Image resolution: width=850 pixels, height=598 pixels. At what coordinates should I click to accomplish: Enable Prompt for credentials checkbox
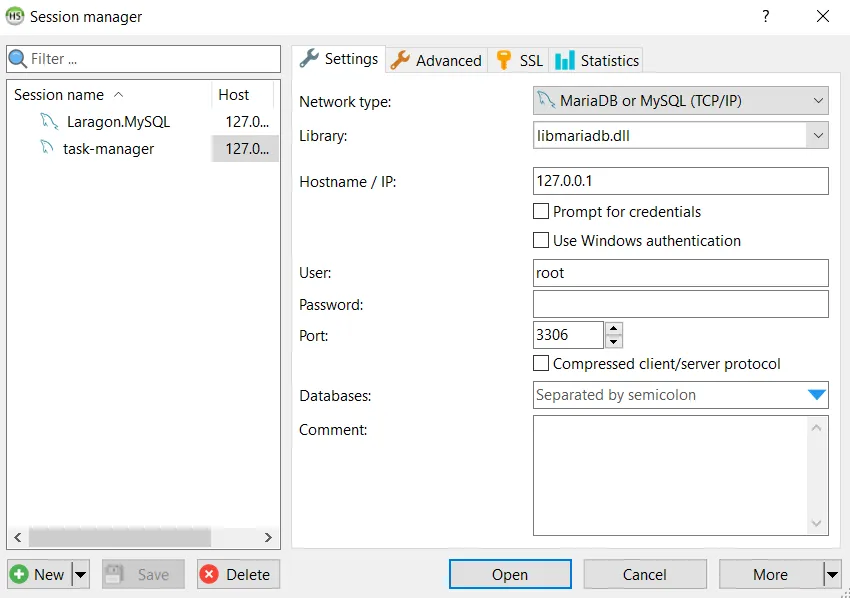pos(540,211)
